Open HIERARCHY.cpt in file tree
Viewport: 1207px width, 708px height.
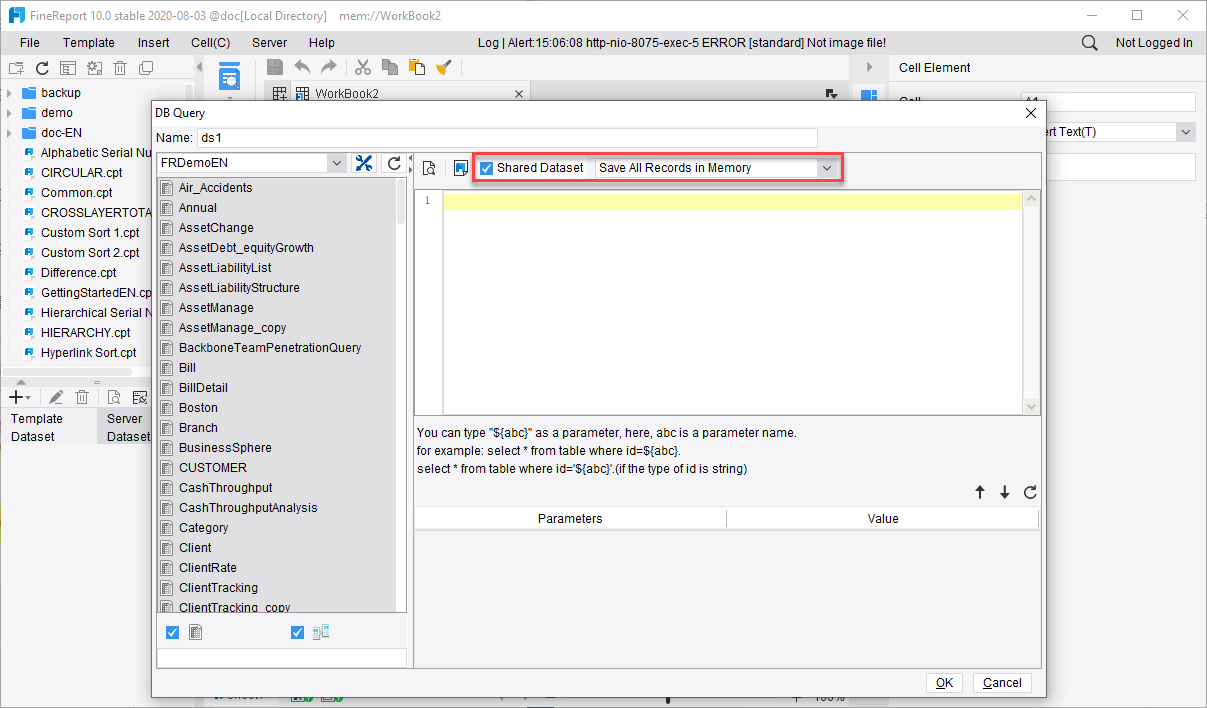[x=85, y=333]
